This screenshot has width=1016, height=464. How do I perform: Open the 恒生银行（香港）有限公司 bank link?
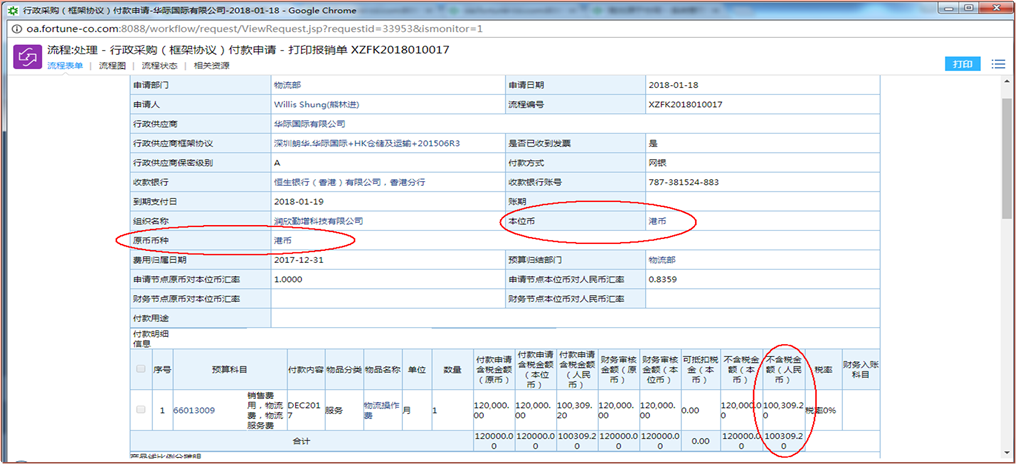click(349, 182)
